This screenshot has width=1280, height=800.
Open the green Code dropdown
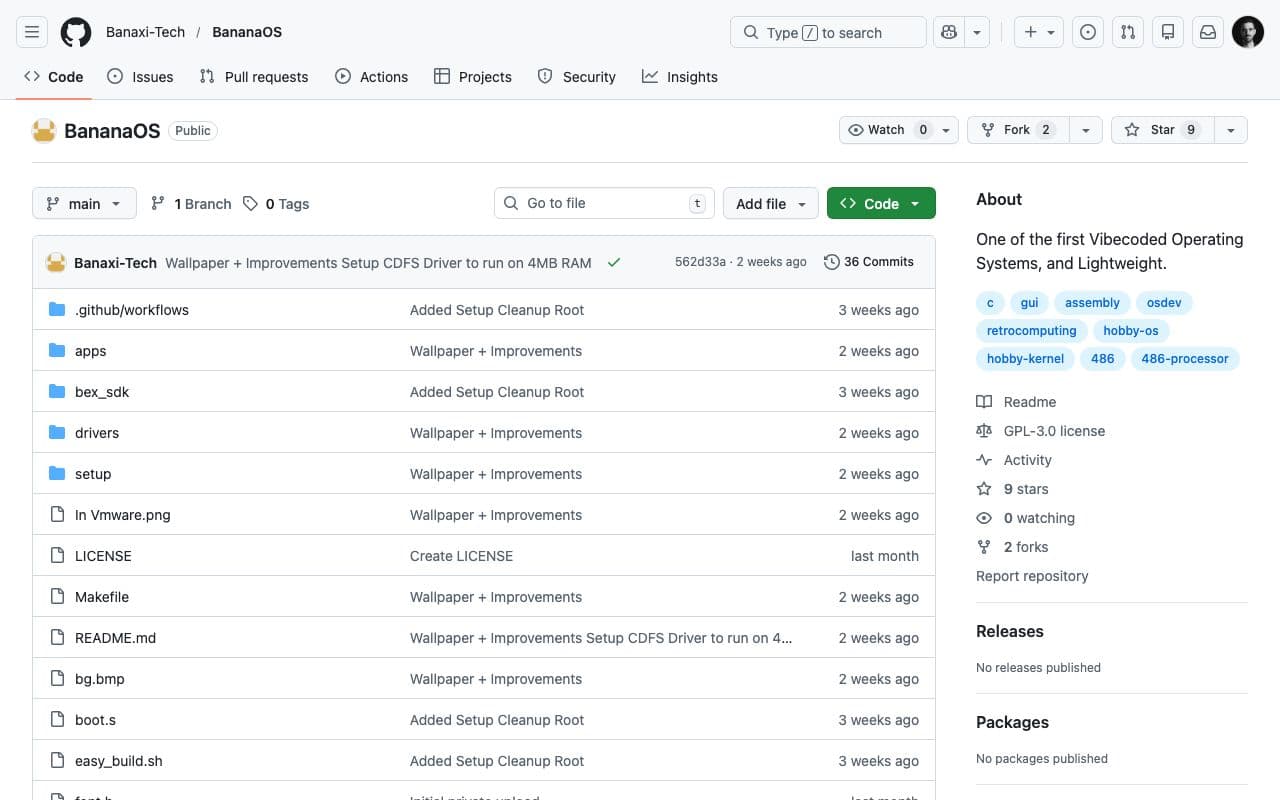point(880,203)
